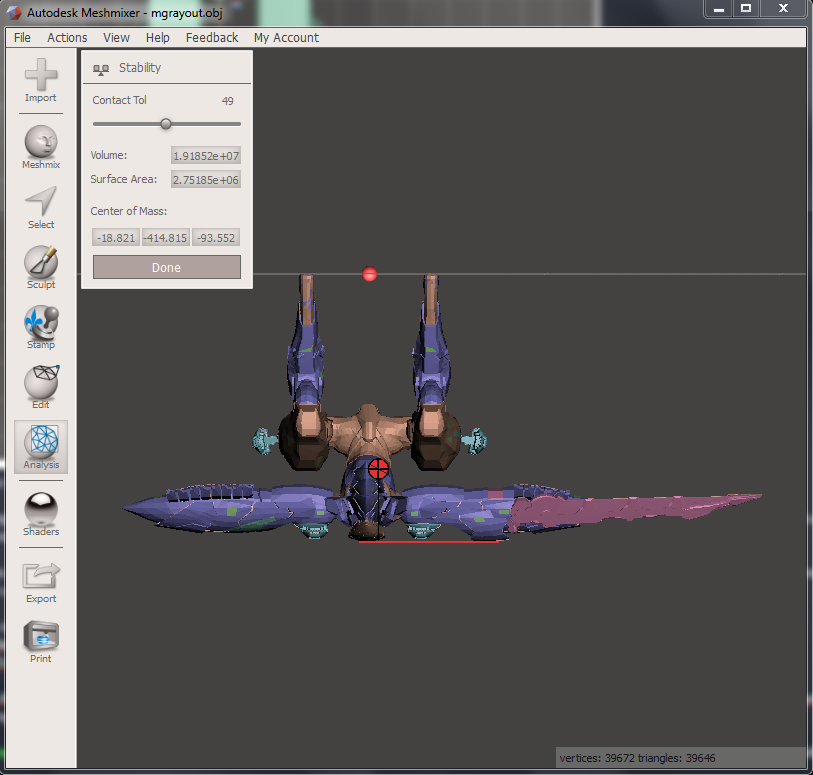Click the Volume value field
813x775 pixels.
[206, 156]
